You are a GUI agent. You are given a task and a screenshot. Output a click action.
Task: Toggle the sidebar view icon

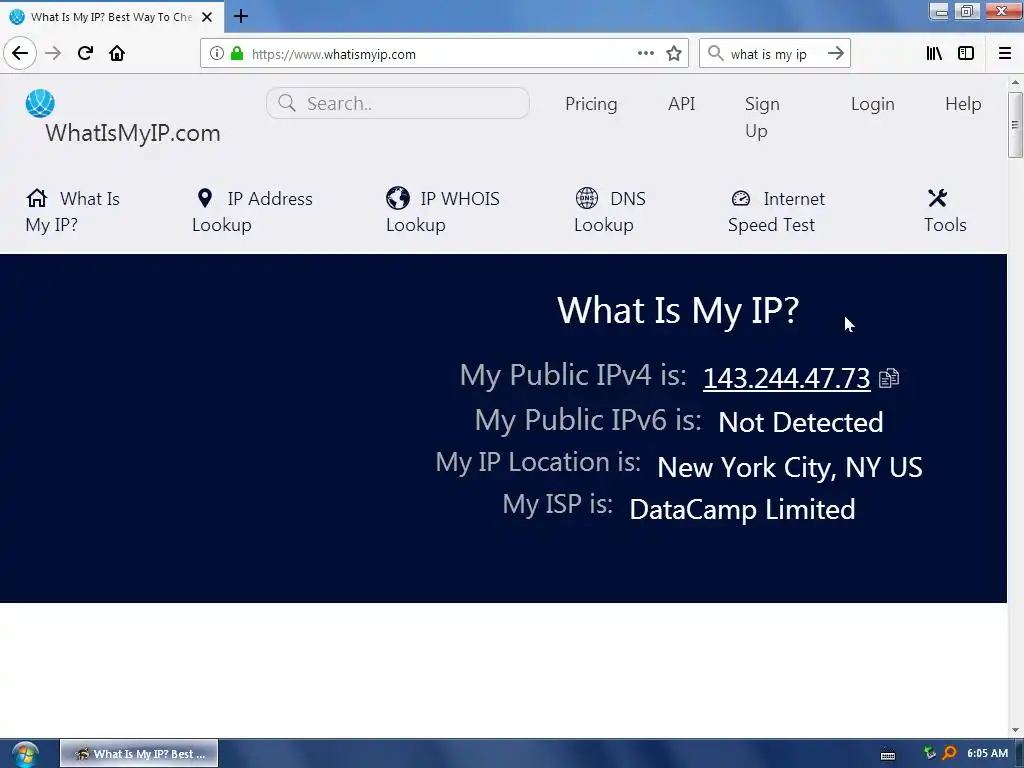pyautogui.click(x=966, y=54)
